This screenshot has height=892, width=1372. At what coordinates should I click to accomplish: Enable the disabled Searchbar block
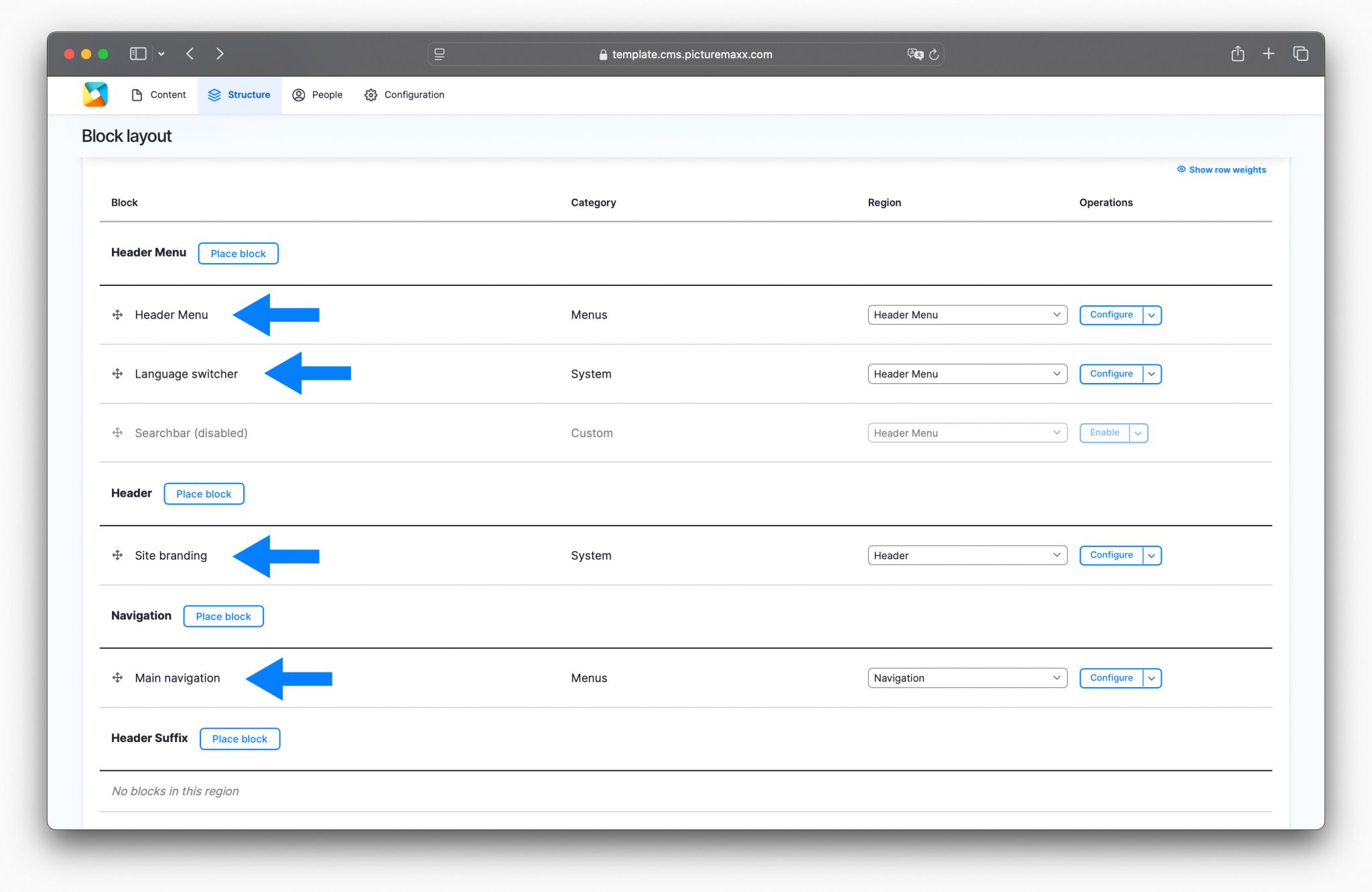coord(1103,433)
